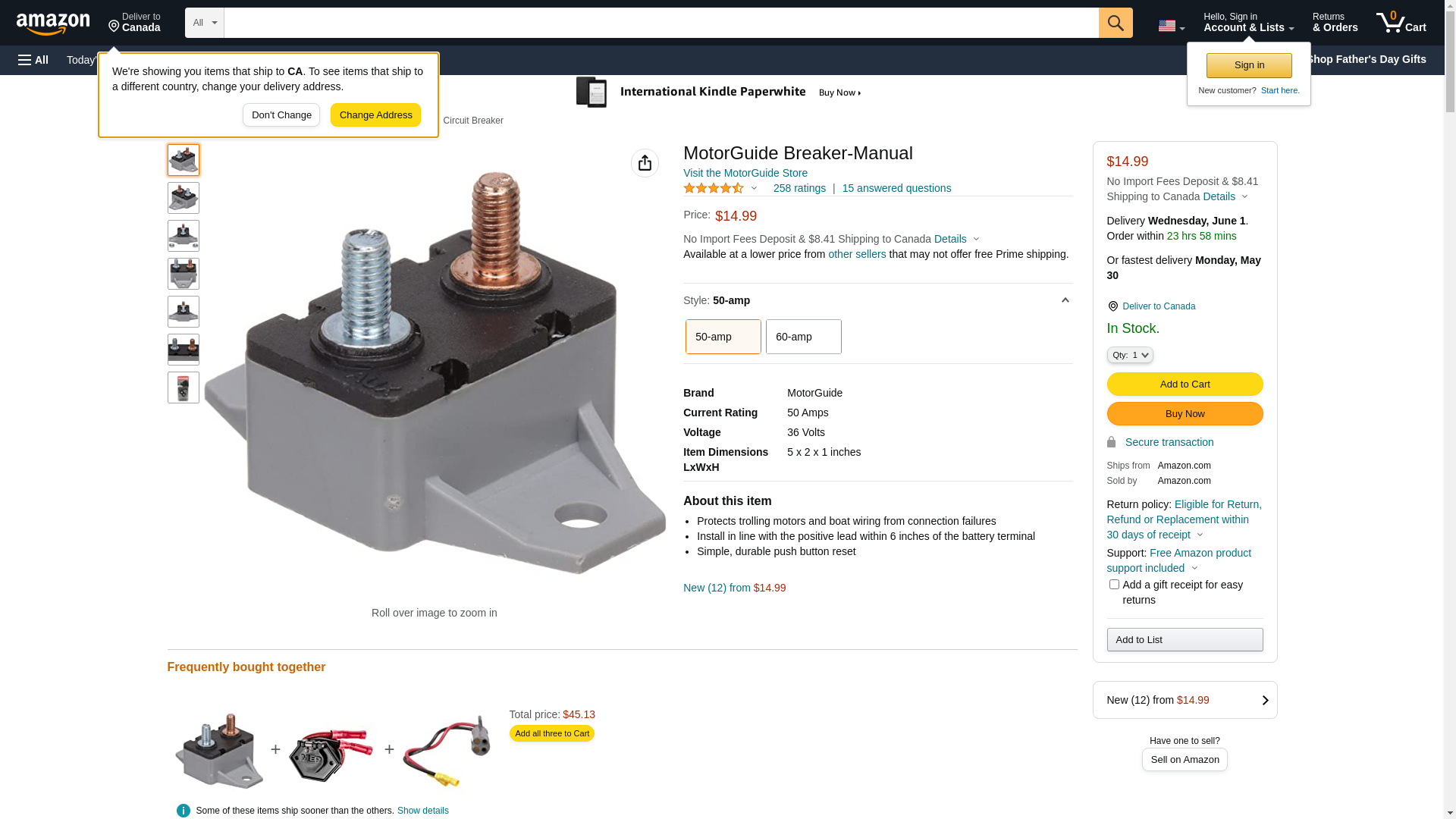Click the search text field
1456x819 pixels.
(661, 23)
